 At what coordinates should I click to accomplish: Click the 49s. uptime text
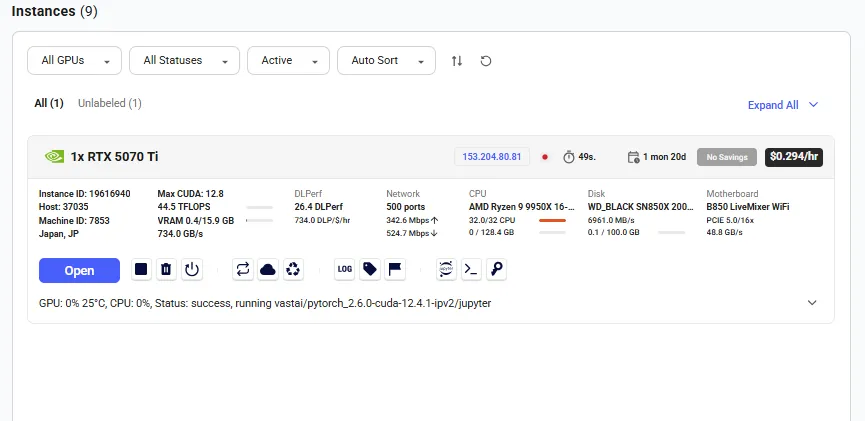(587, 157)
